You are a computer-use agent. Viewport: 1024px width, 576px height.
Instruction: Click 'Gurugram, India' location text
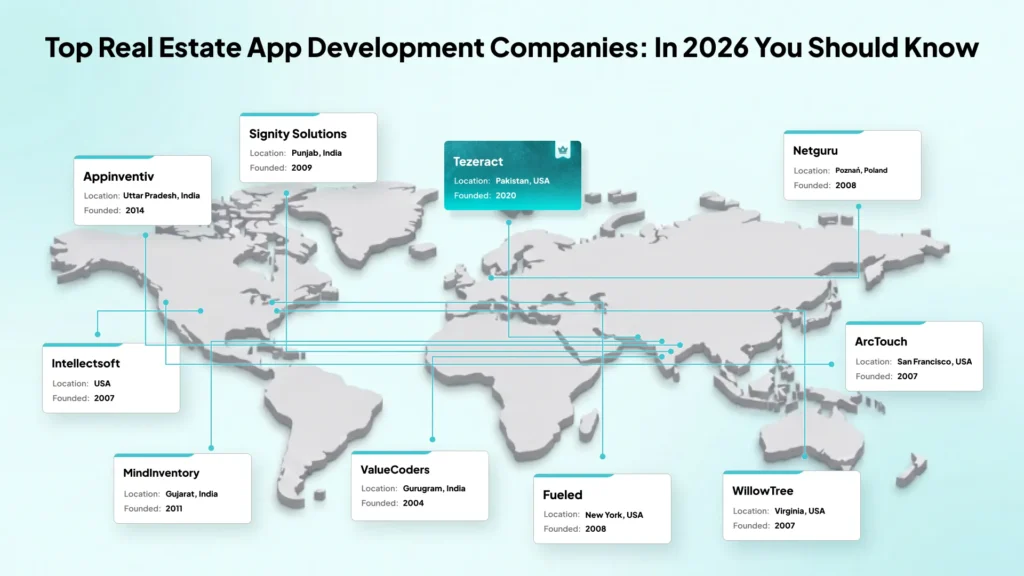coord(434,488)
